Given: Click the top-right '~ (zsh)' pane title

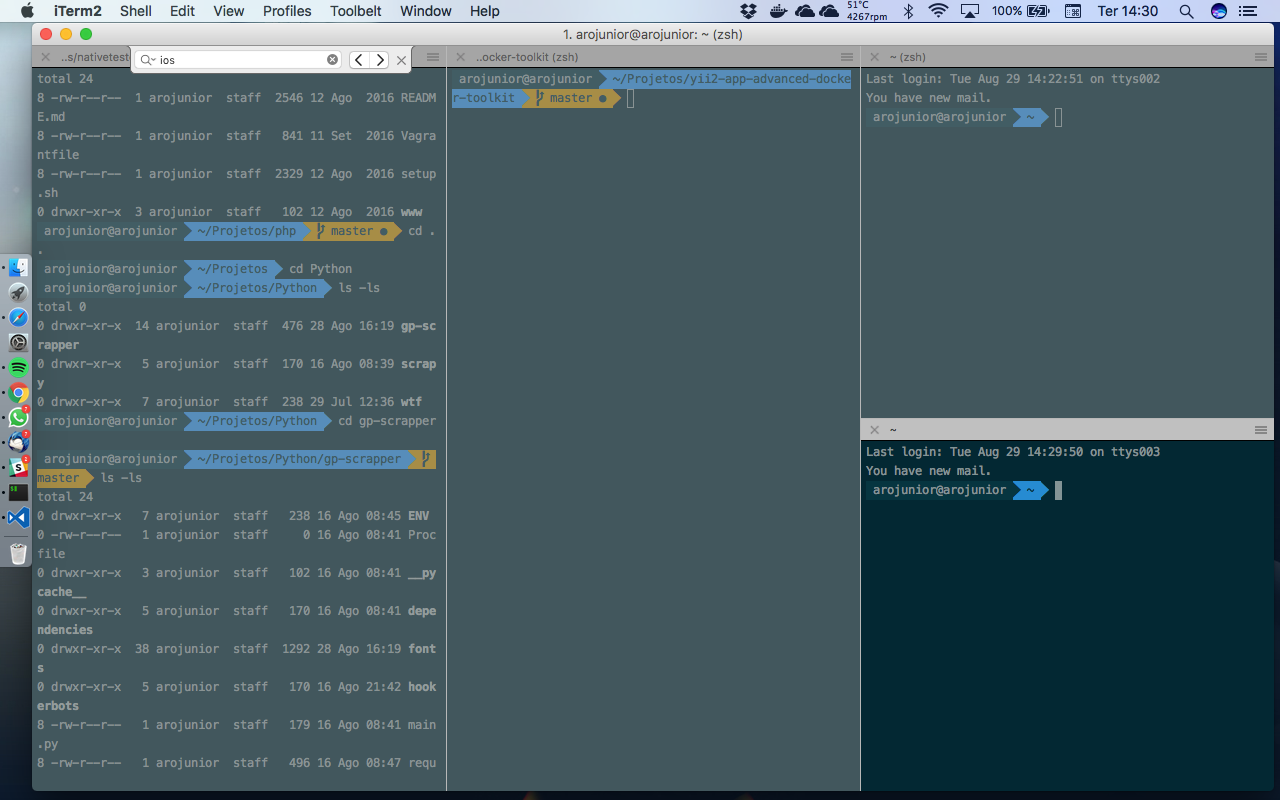Looking at the screenshot, I should (x=907, y=57).
